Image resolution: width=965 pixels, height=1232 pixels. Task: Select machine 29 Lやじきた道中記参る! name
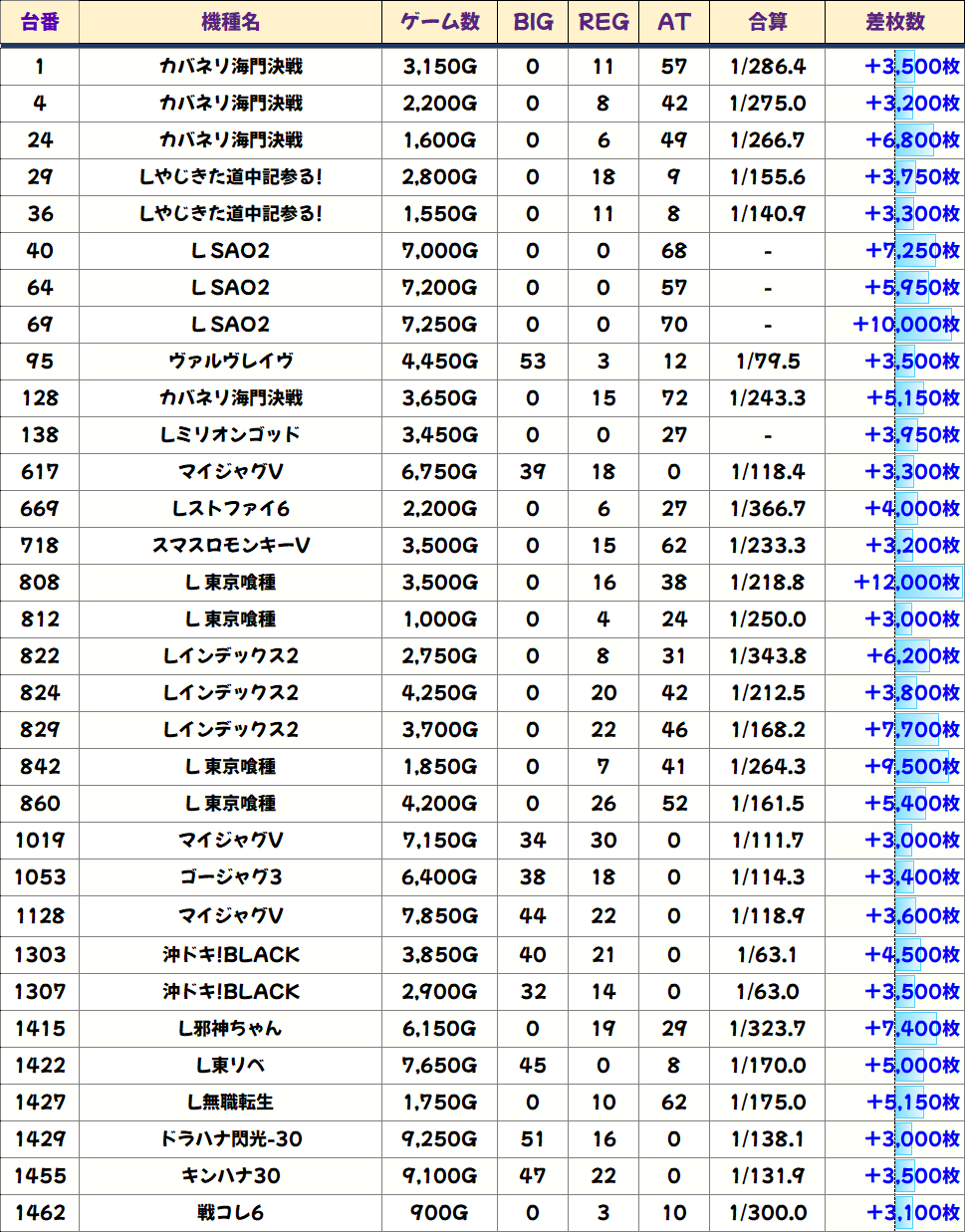230,177
